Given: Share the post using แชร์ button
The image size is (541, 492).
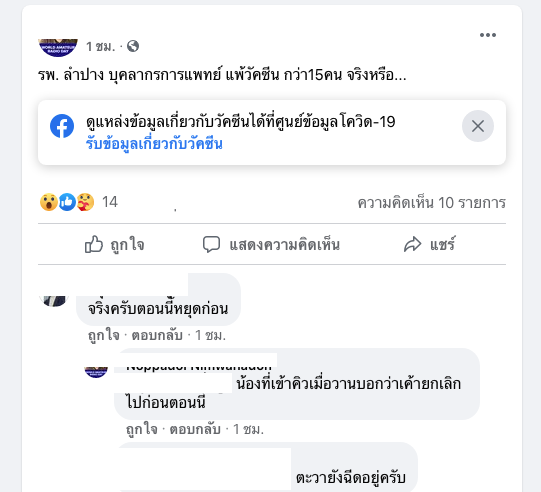Looking at the screenshot, I should (x=430, y=244).
